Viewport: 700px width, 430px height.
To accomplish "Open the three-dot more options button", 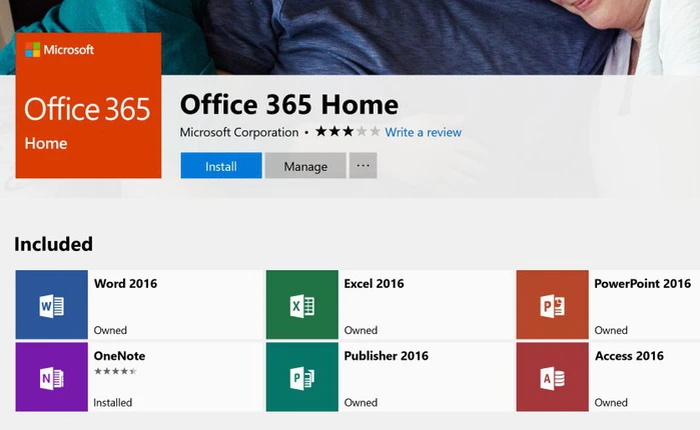I will tap(363, 166).
